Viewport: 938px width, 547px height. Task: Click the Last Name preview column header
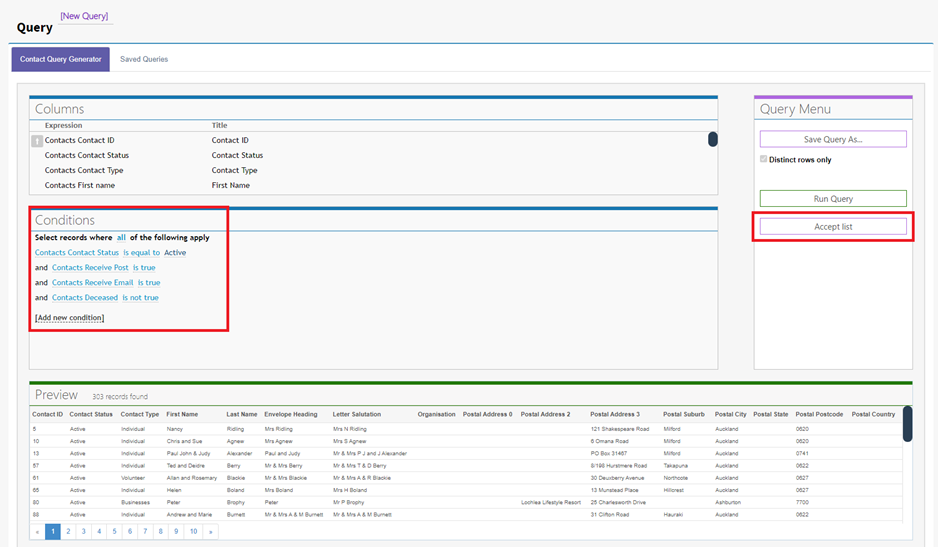[242, 414]
